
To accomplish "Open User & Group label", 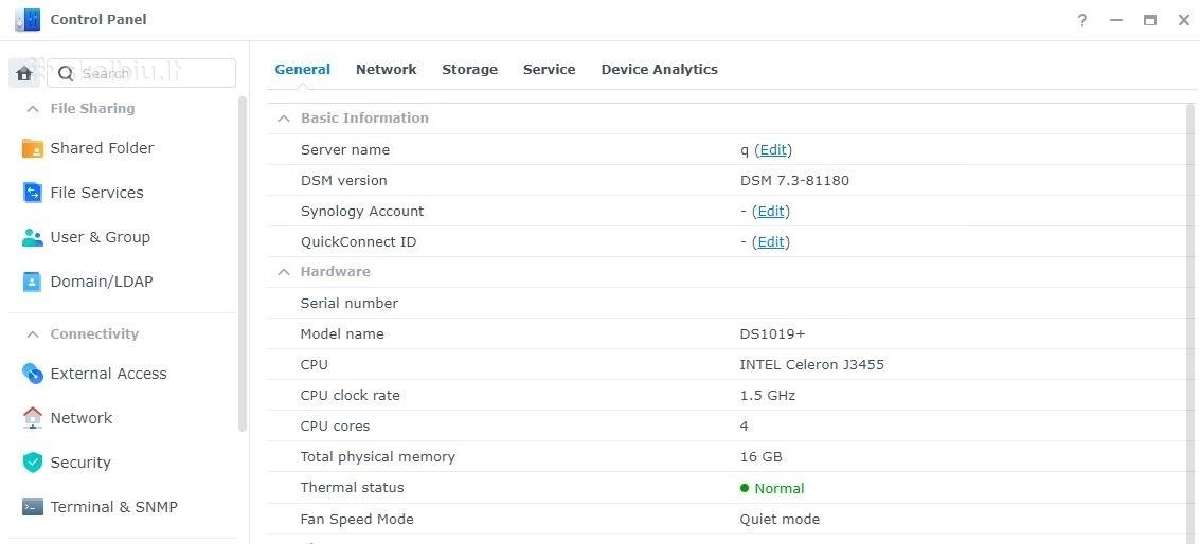I will click(100, 237).
